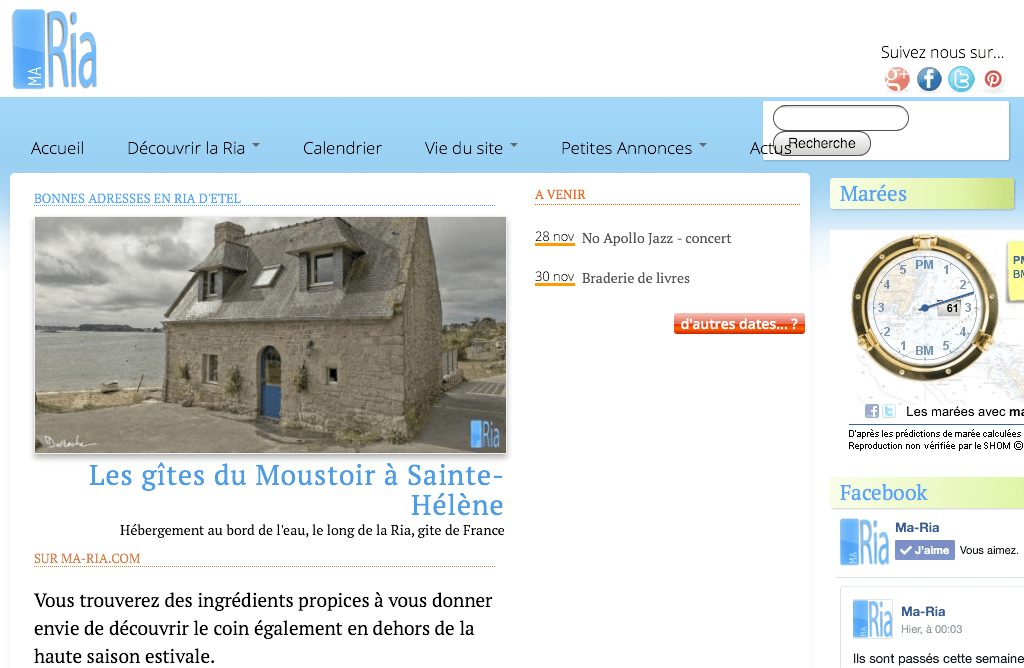Click the small Facebook icon under tide clock
Viewport: 1024px width, 668px height.
[x=872, y=411]
